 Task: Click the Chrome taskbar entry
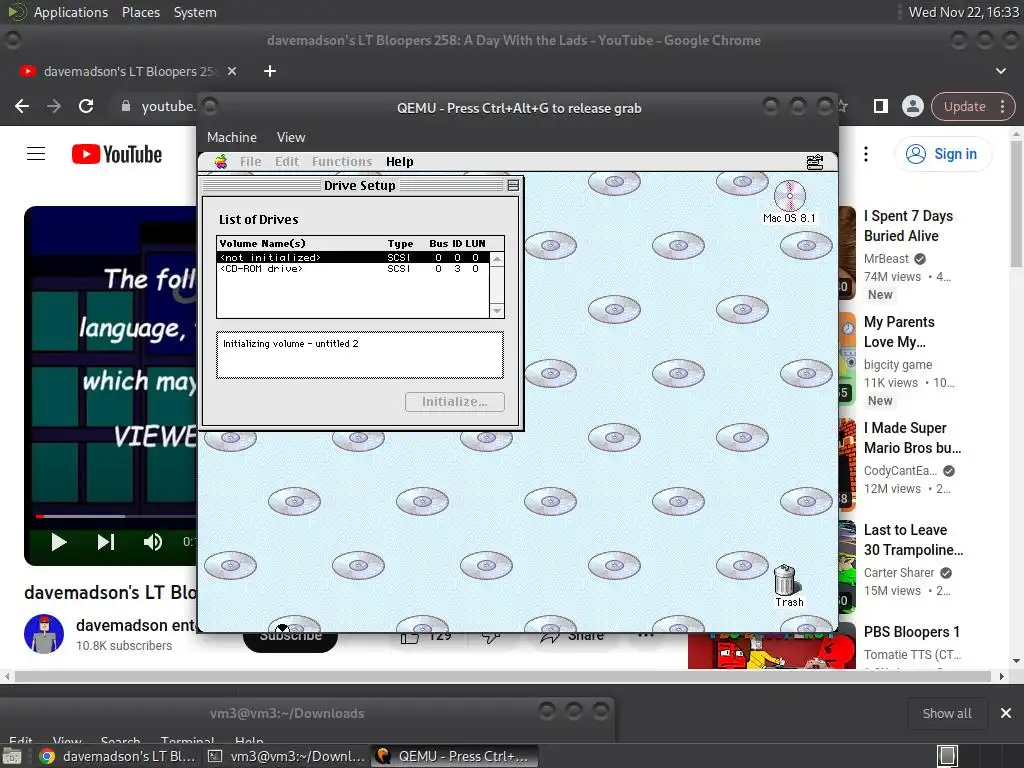(117, 756)
